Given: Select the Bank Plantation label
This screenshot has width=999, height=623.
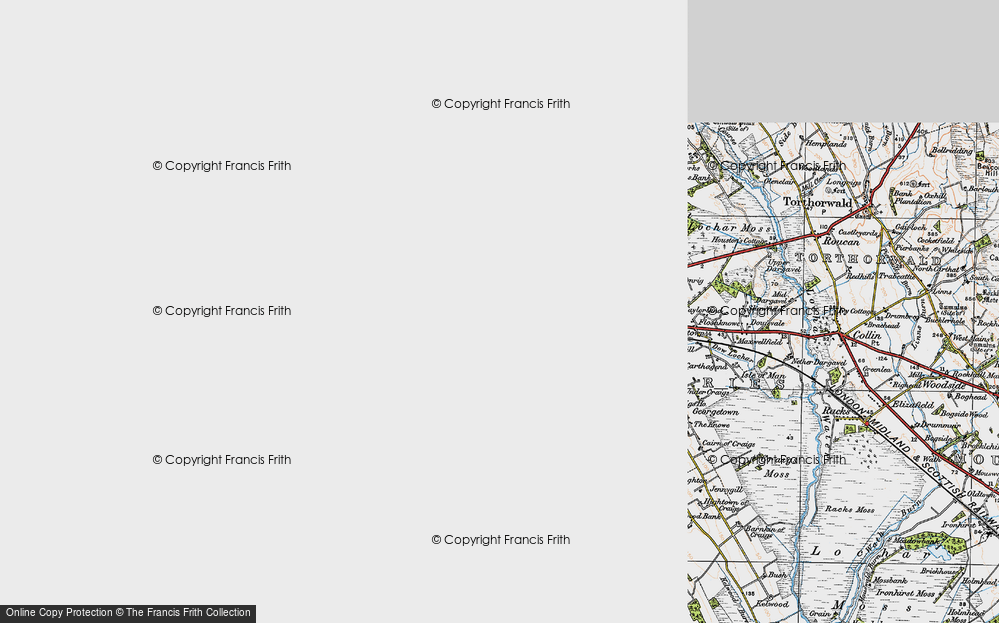Looking at the screenshot, I should pyautogui.click(x=914, y=197).
